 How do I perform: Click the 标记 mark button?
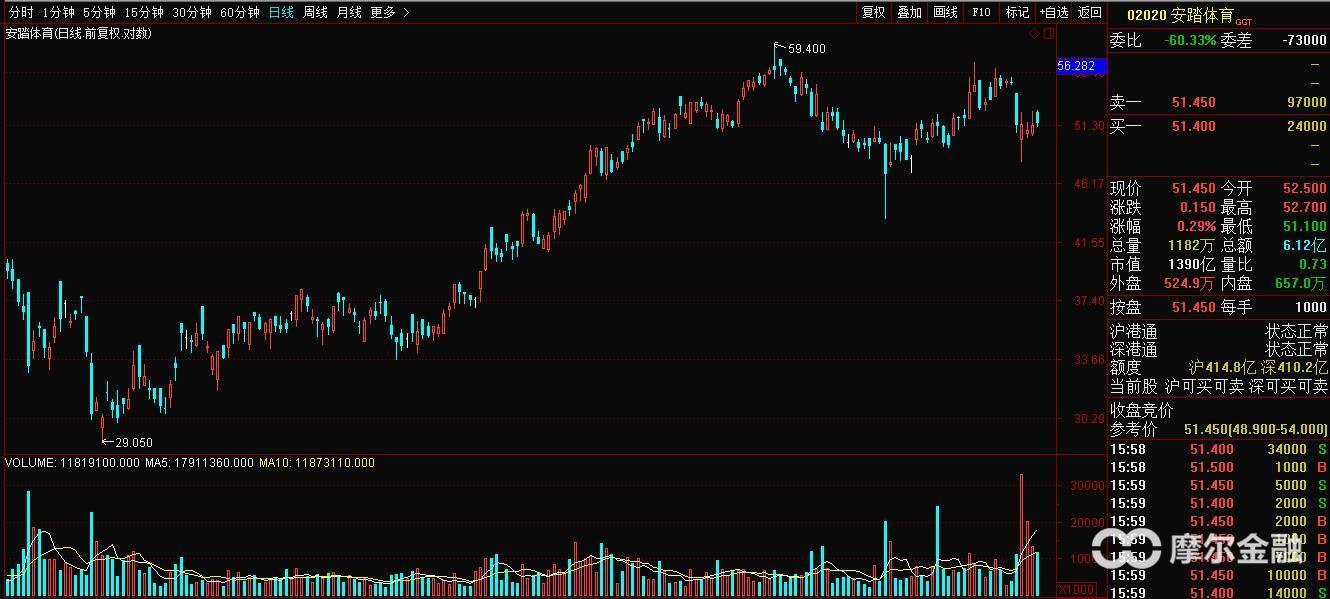click(1017, 12)
